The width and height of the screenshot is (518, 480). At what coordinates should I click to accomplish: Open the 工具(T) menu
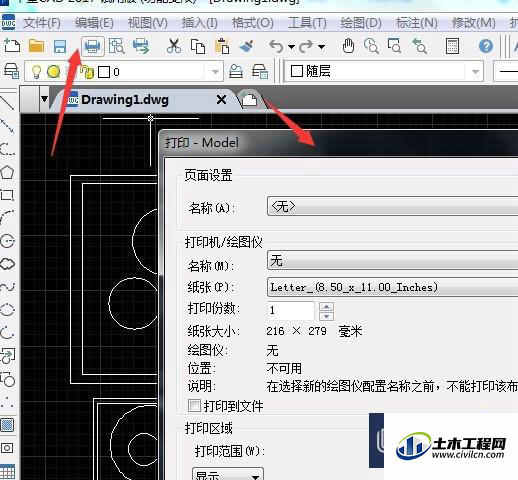307,23
